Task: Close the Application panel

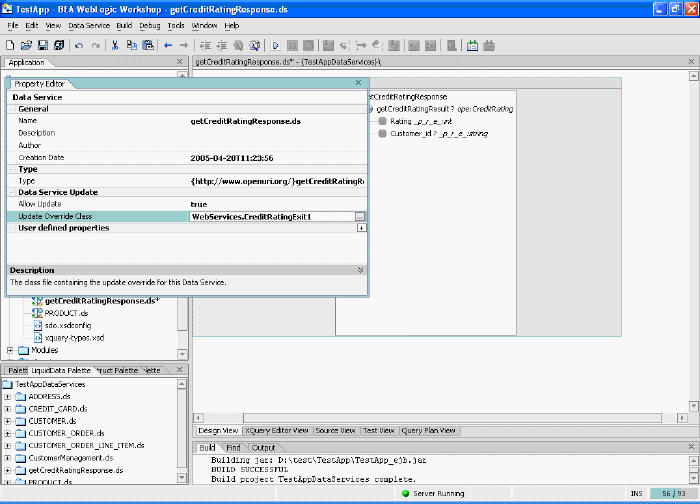Action: coord(179,62)
